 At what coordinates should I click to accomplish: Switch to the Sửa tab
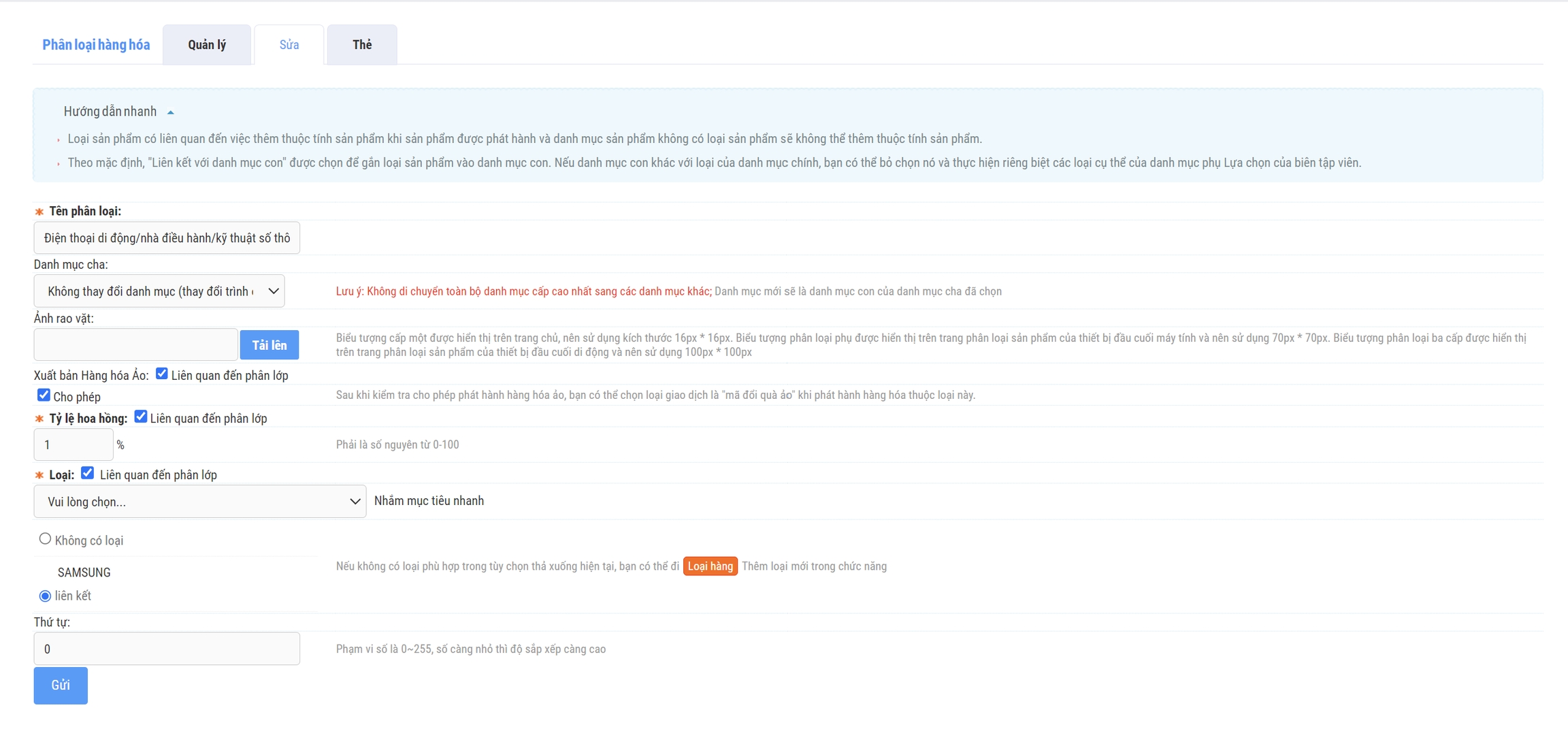(289, 45)
